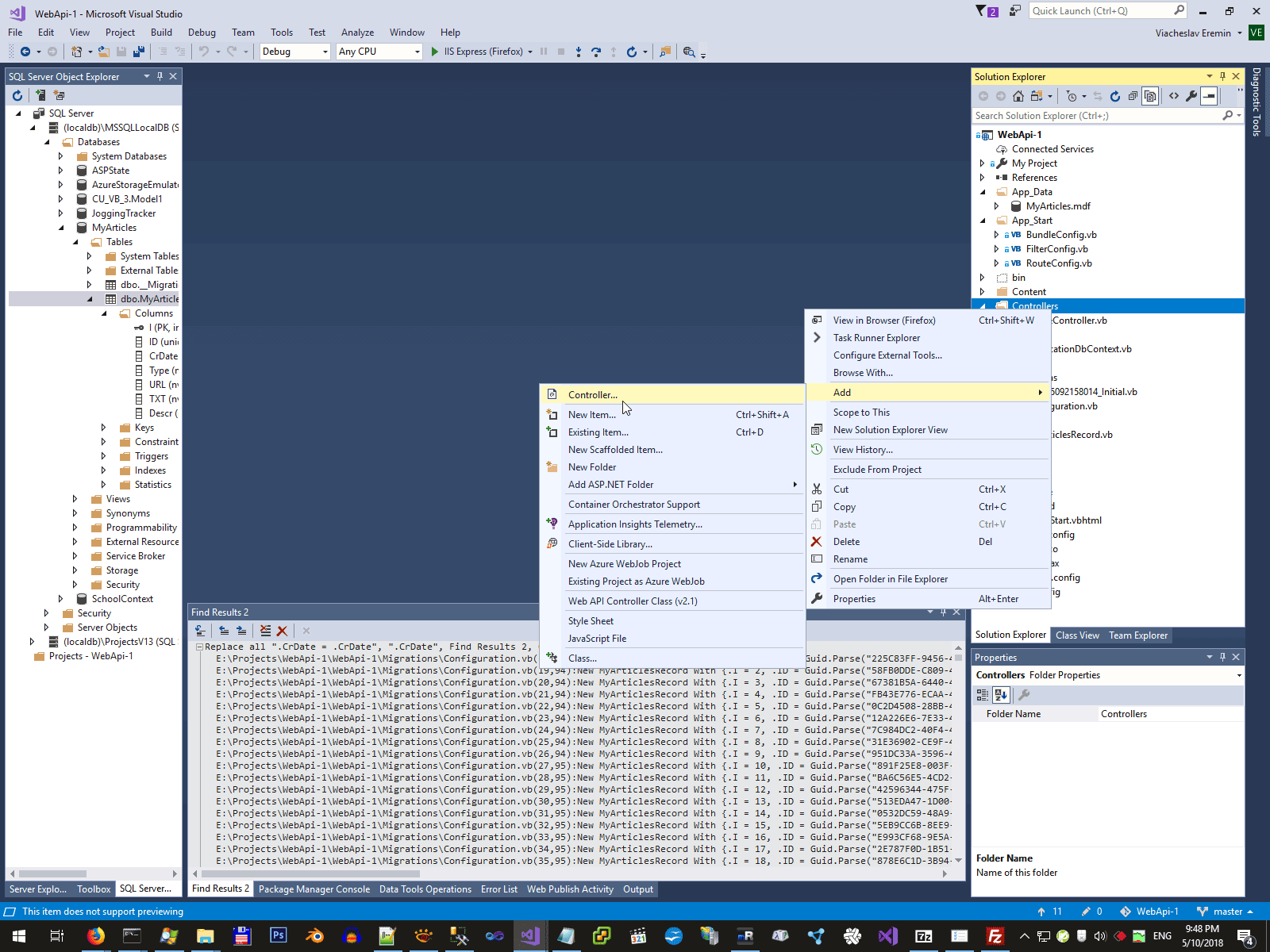Click the Alphabetical sort icon in Properties

1001,695
